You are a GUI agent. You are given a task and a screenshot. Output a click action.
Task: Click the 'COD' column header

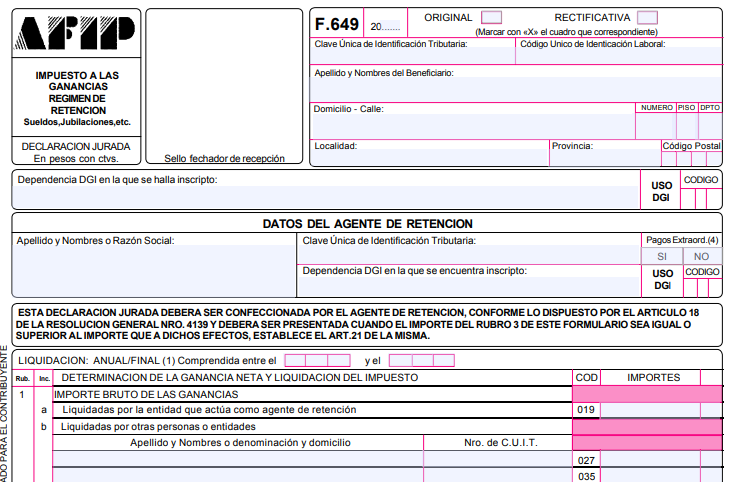586,378
